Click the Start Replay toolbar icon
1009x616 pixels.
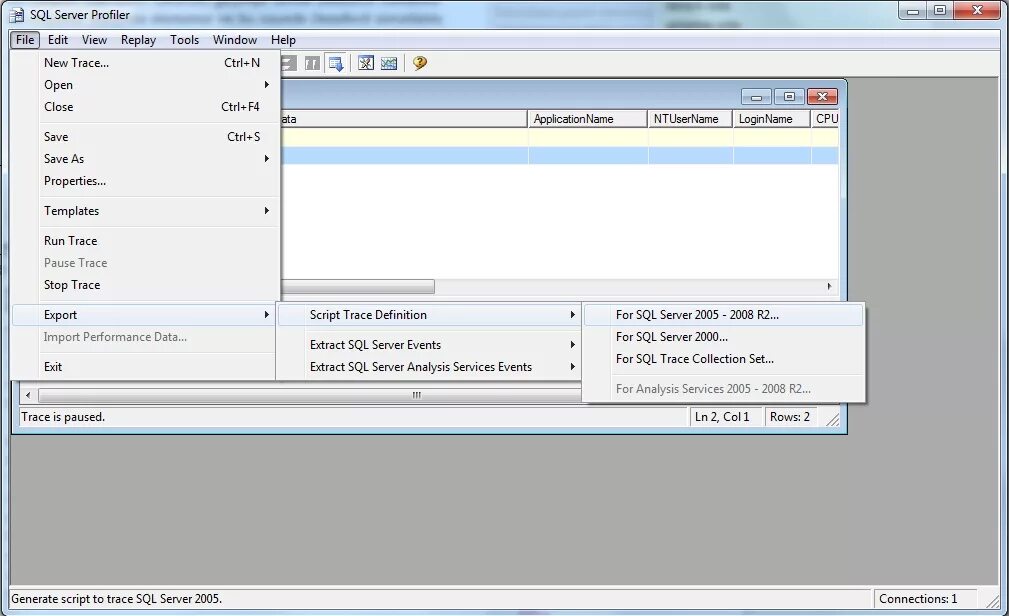[287, 63]
